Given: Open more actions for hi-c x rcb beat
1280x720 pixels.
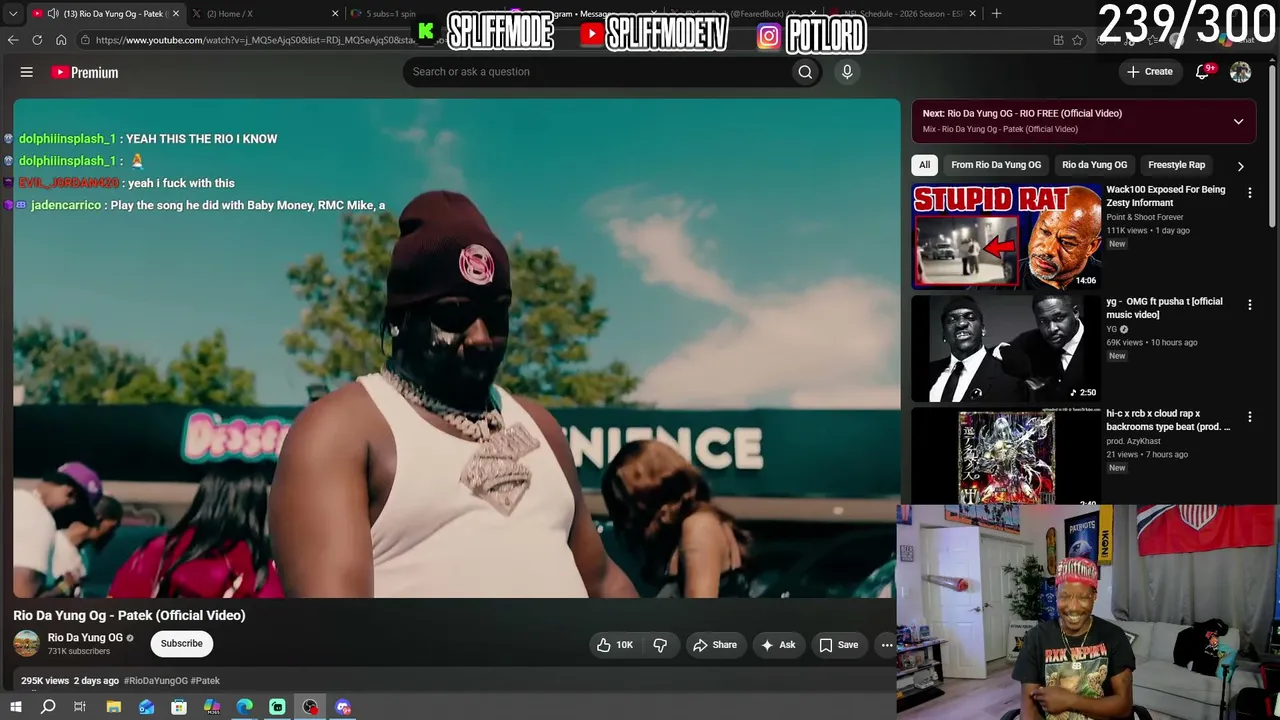Looking at the screenshot, I should 1249,417.
